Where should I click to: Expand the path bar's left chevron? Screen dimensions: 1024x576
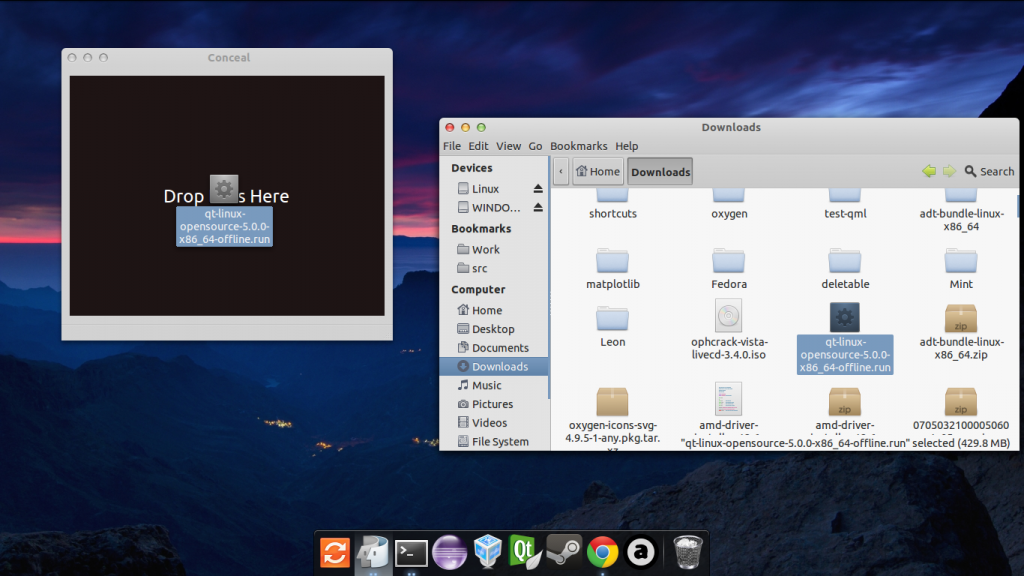(x=561, y=172)
